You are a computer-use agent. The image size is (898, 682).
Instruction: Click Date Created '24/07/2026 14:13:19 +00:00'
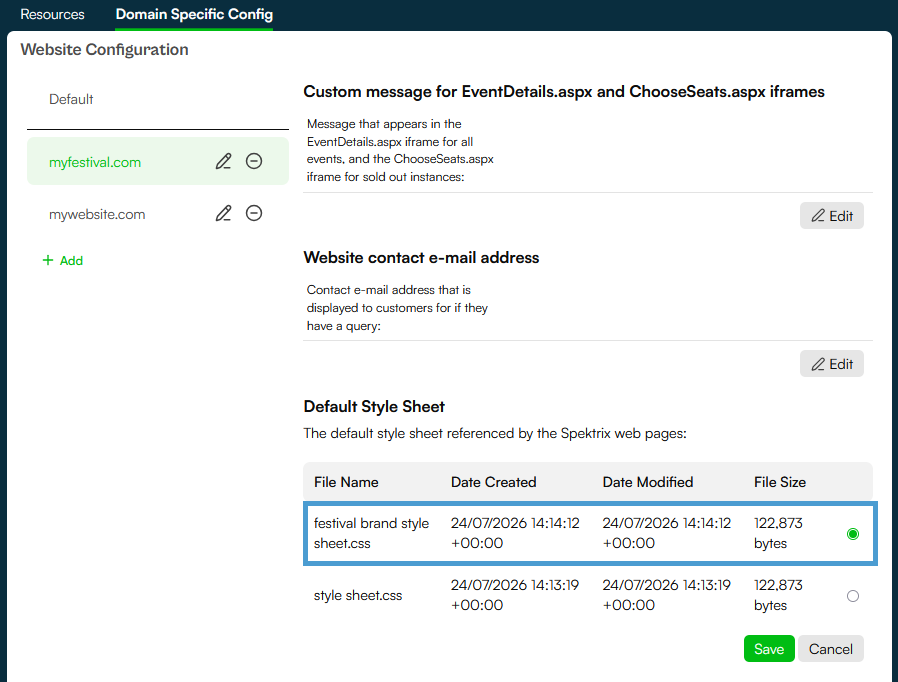click(x=515, y=595)
